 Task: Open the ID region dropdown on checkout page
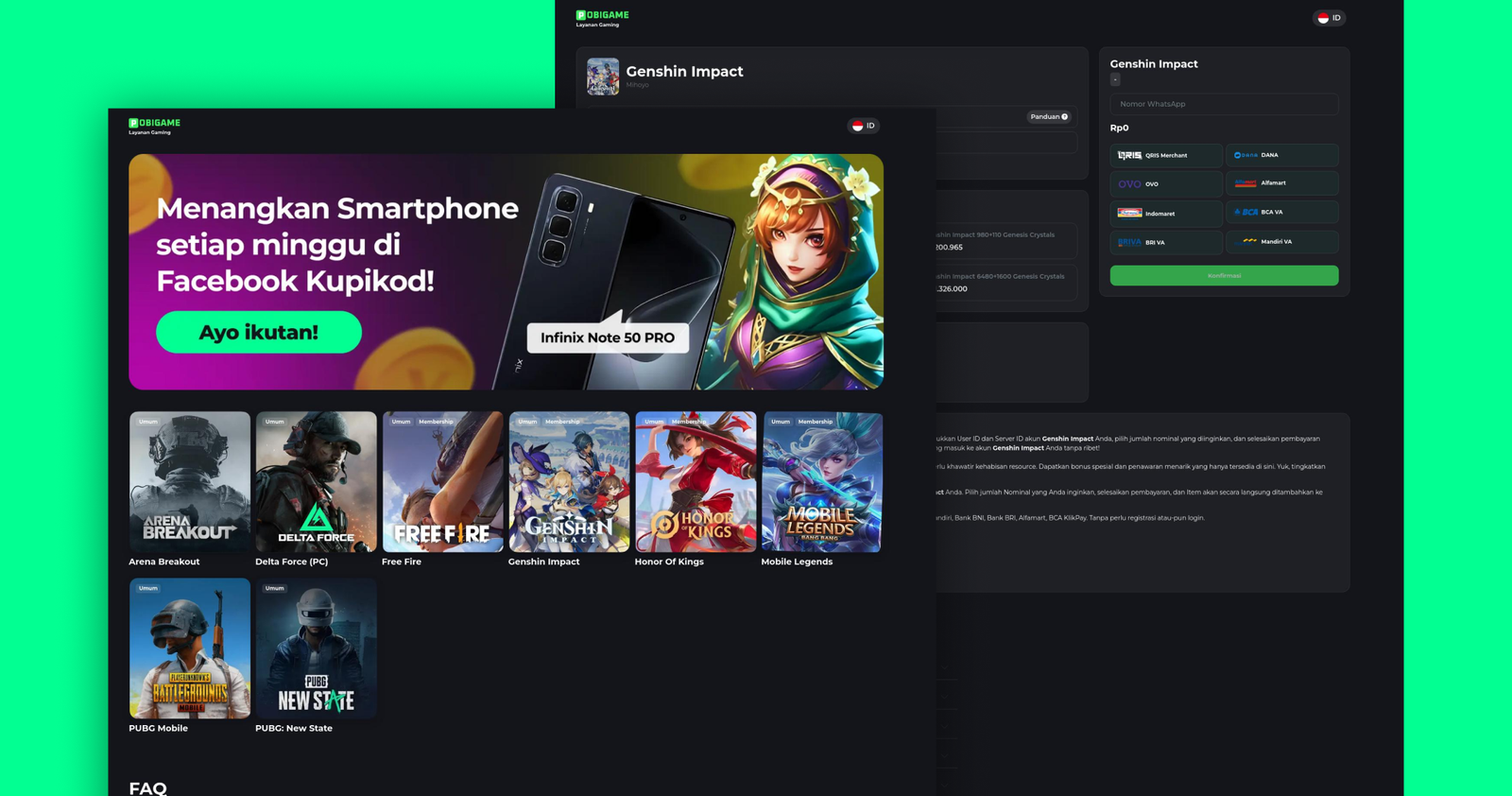(x=1329, y=18)
